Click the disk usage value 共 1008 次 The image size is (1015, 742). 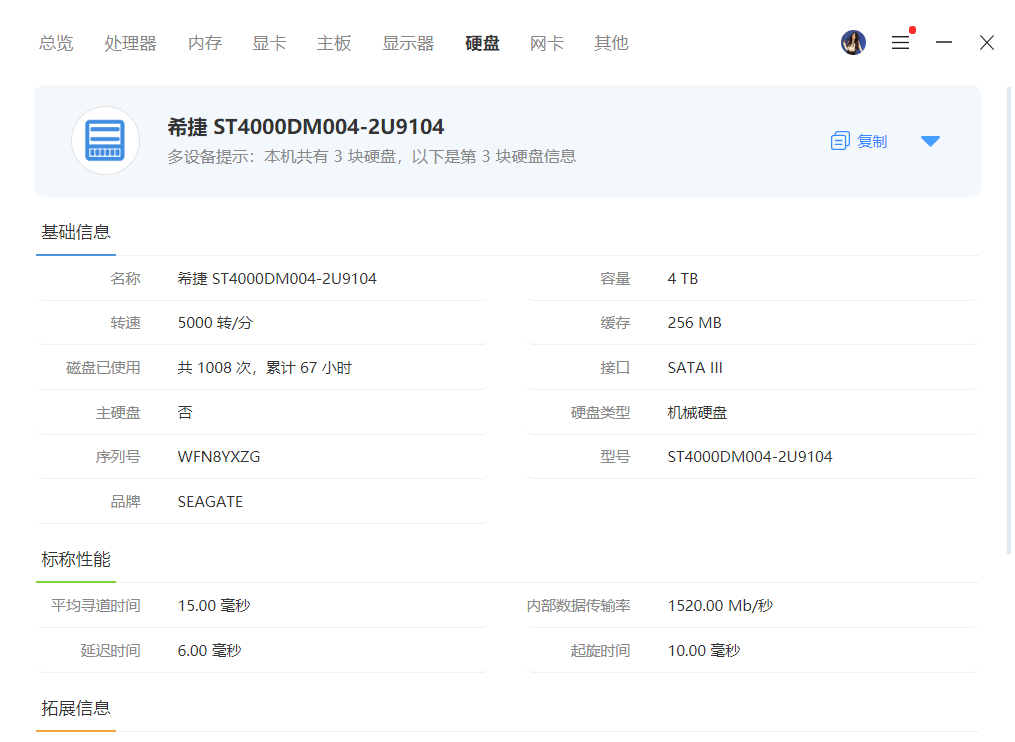pos(264,368)
